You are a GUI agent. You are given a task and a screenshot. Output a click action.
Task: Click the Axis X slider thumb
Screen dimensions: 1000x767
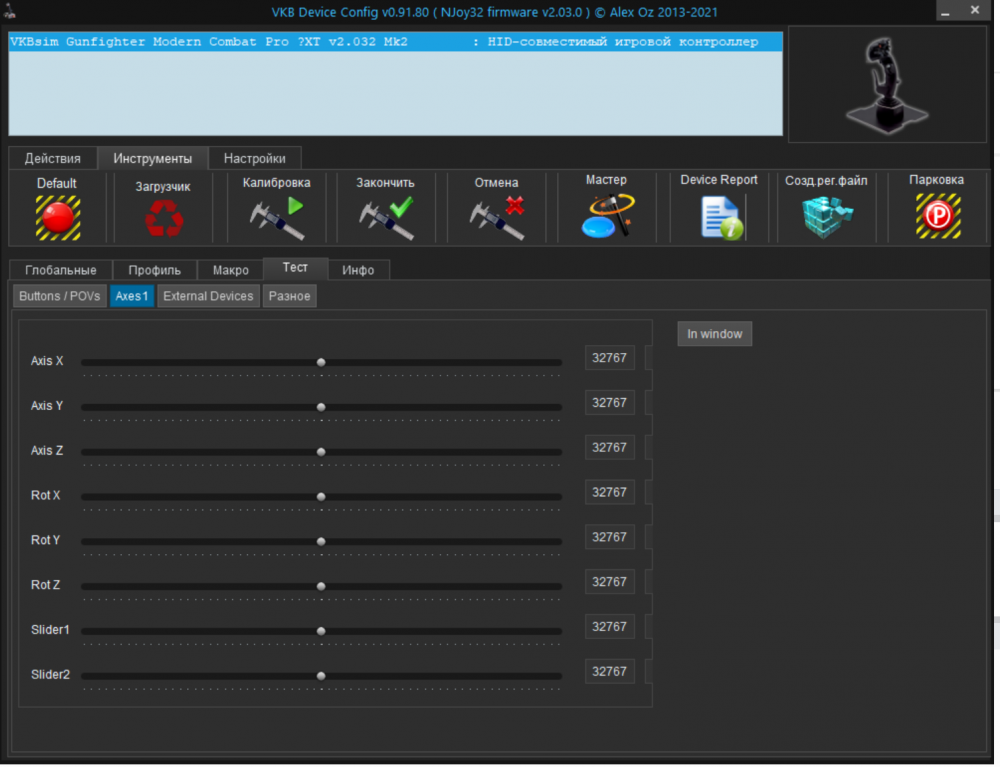click(x=320, y=361)
